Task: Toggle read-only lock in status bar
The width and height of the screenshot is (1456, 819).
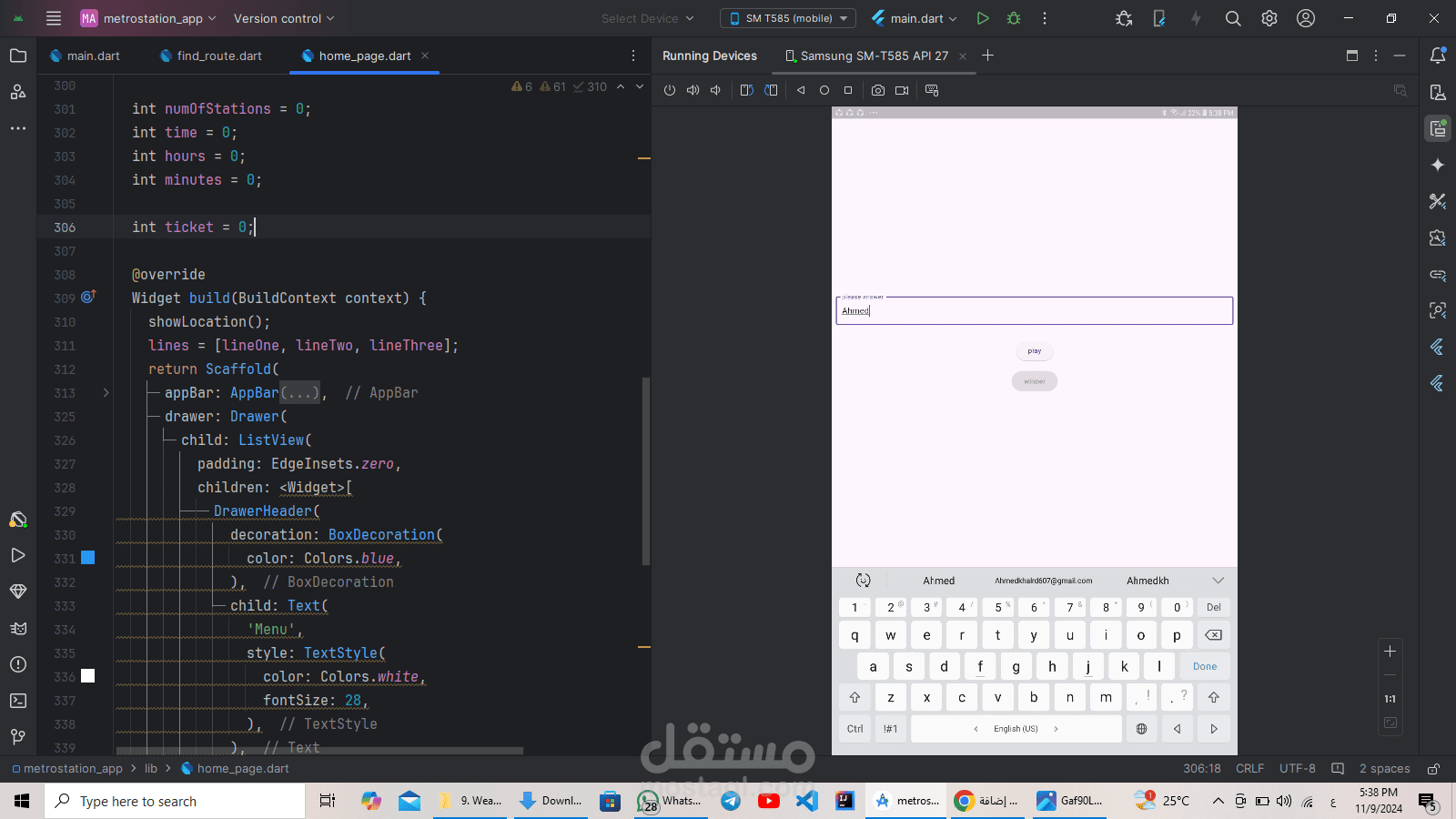Action: [1433, 769]
